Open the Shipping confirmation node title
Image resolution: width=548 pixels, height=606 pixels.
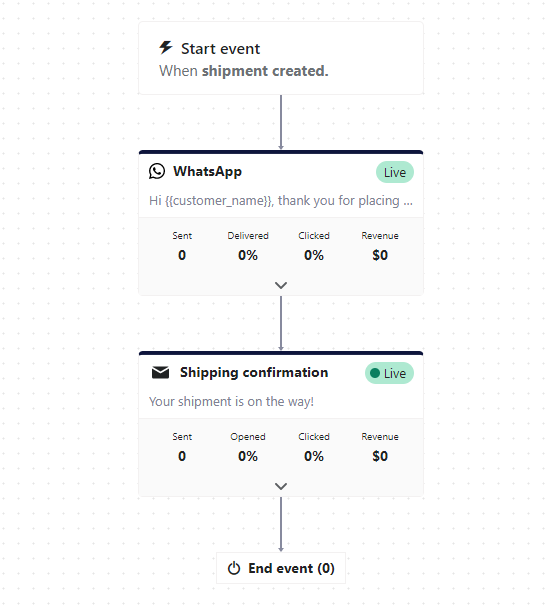(x=254, y=373)
